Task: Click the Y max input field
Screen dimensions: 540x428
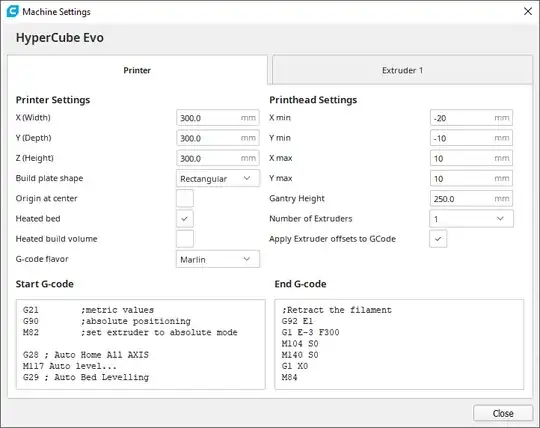Action: (x=471, y=178)
